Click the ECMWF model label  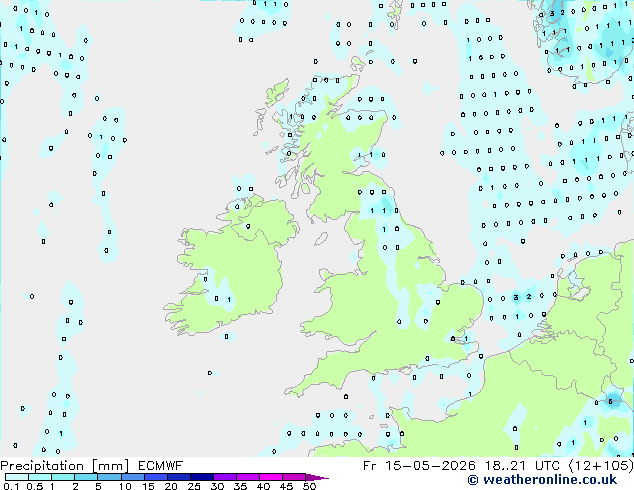(160, 466)
